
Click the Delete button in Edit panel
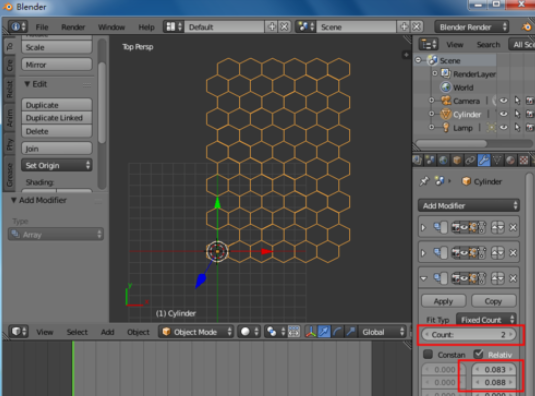point(57,131)
